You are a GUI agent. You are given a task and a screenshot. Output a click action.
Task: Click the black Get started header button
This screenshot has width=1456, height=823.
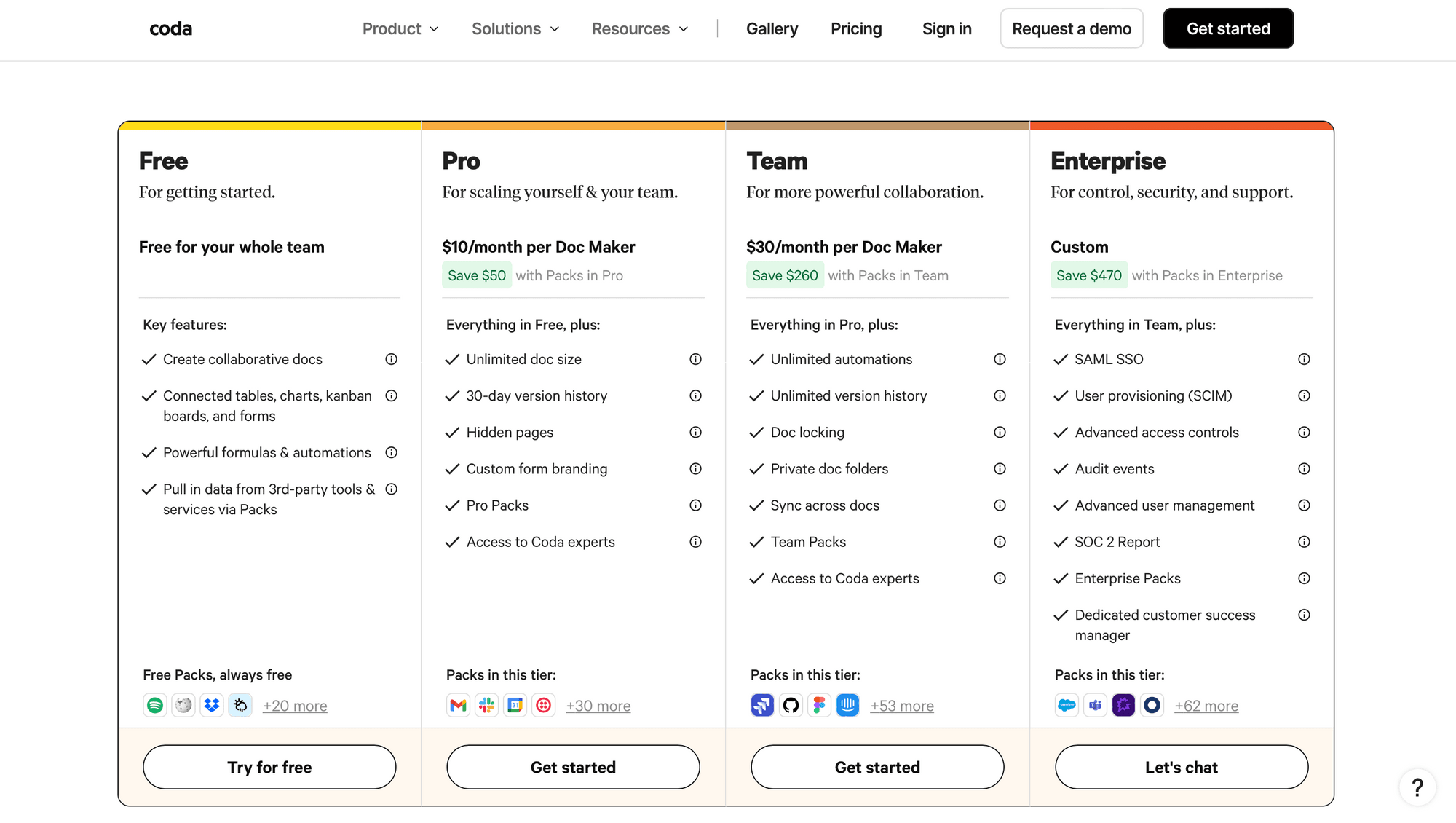tap(1228, 28)
